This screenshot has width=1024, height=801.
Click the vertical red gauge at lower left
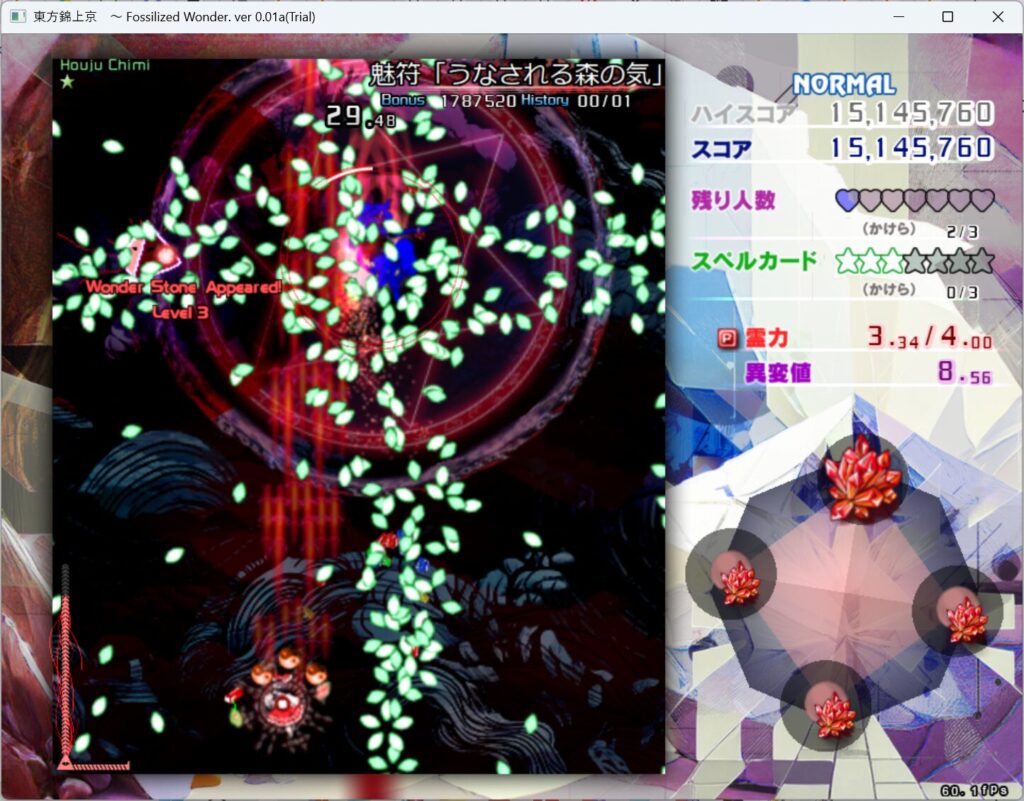pos(65,666)
